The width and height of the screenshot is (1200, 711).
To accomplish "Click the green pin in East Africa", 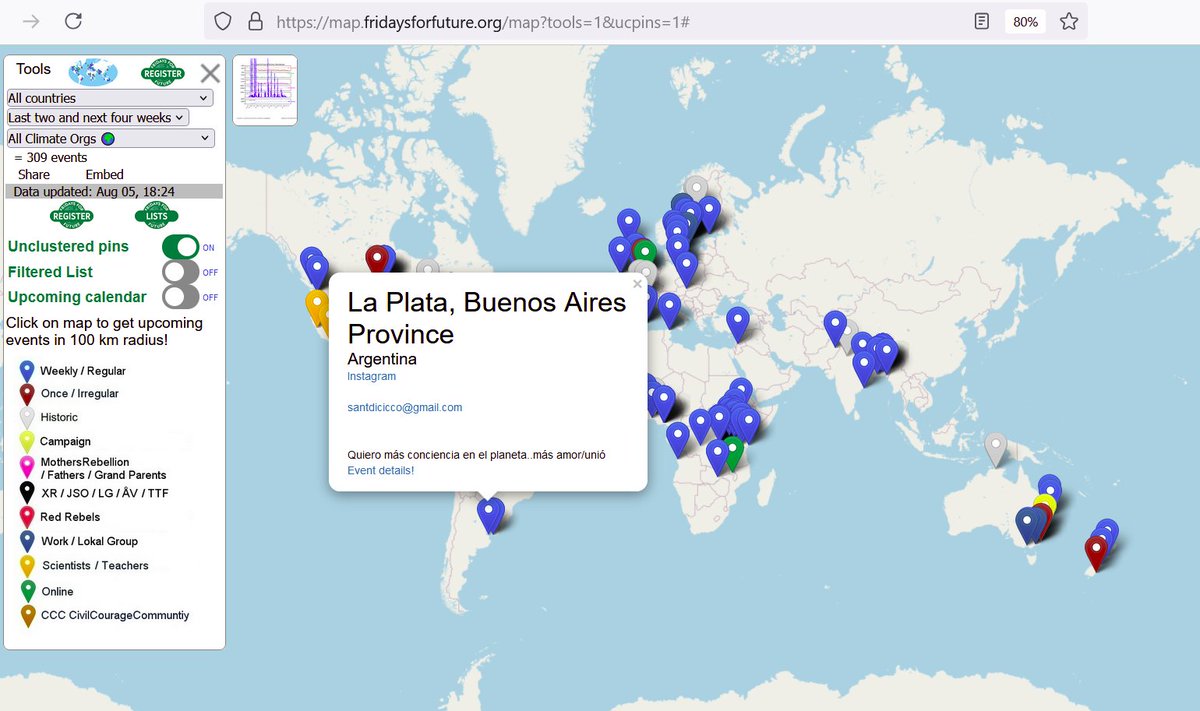I will [733, 454].
